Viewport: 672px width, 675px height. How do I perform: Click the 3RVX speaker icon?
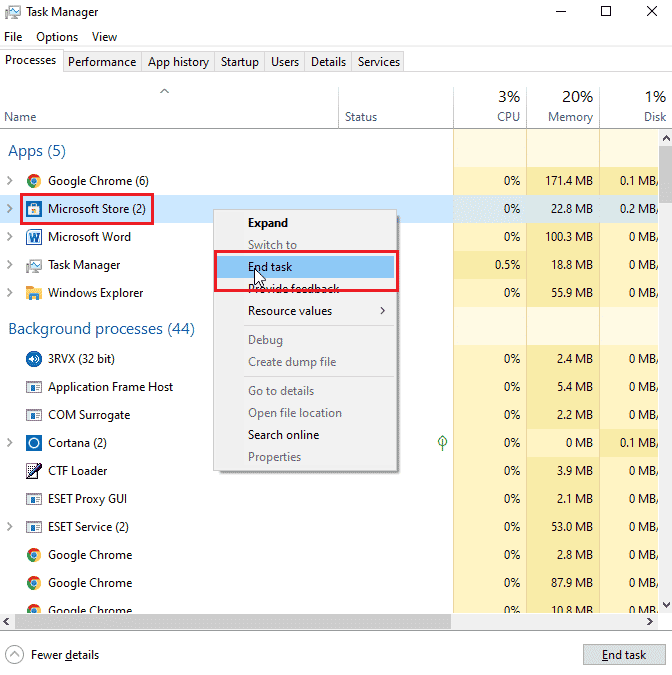[x=34, y=359]
